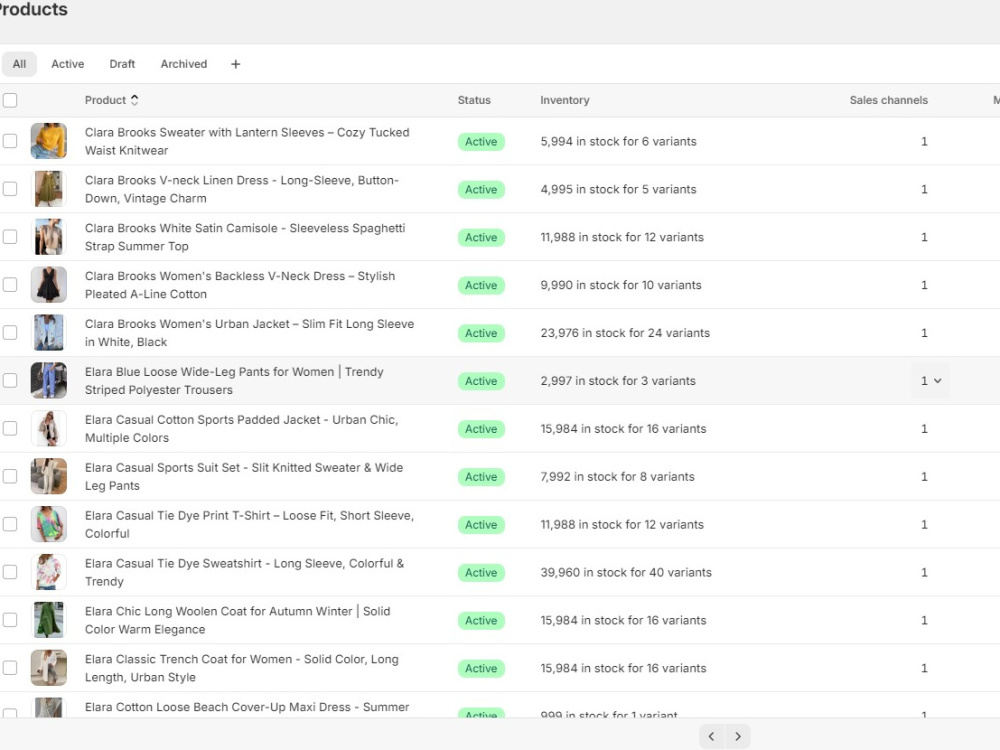This screenshot has width=1000, height=750.
Task: Click the Status column header
Action: [x=474, y=100]
